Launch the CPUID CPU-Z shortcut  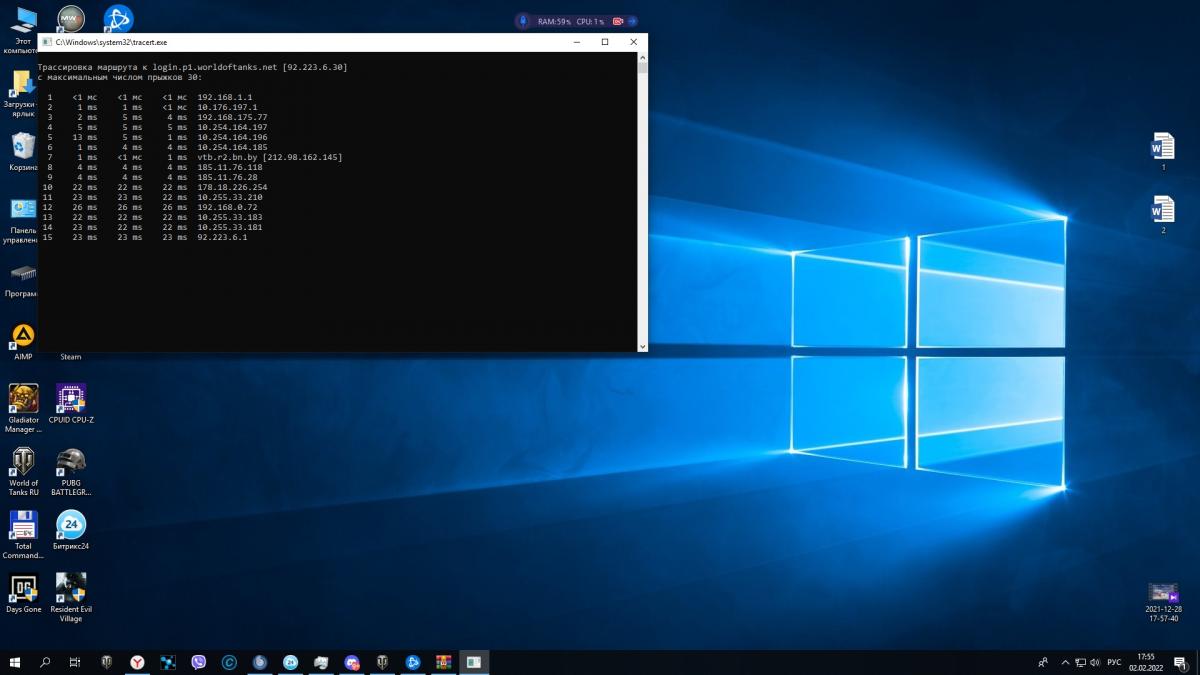pos(71,400)
